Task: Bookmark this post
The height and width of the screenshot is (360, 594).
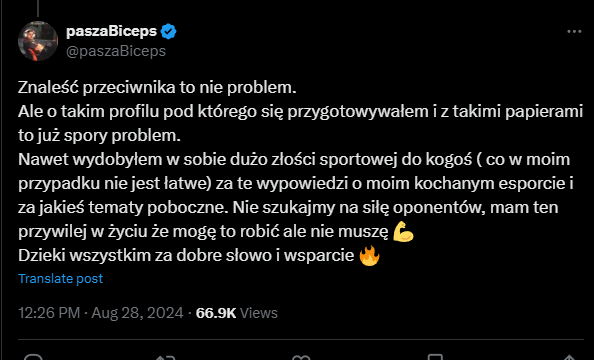Action: coord(435,357)
